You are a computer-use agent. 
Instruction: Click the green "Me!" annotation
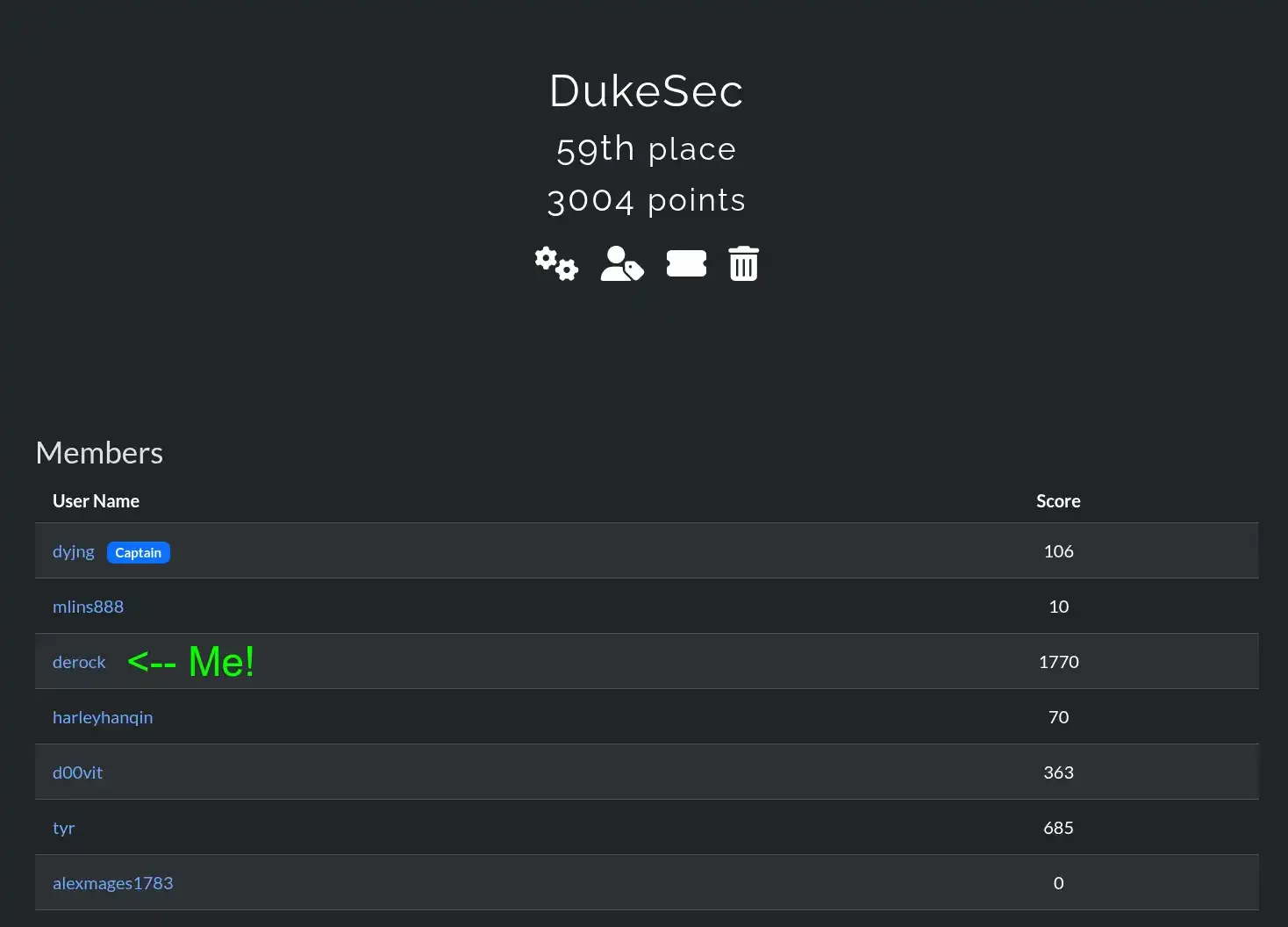tap(221, 662)
